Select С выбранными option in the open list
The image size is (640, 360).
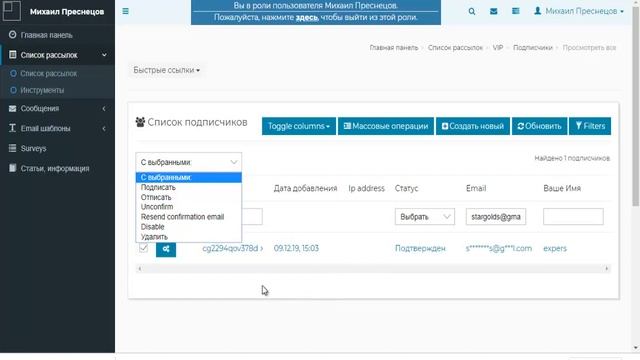click(189, 178)
